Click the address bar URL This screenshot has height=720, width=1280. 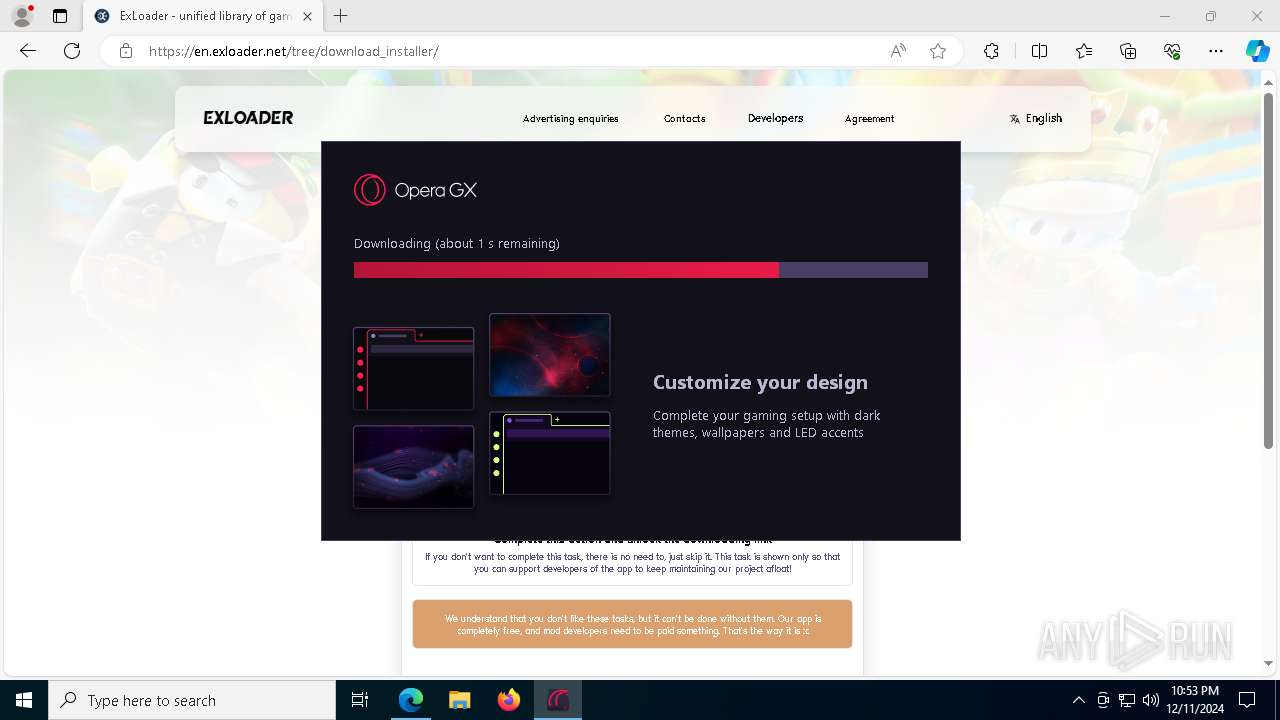pyautogui.click(x=293, y=51)
